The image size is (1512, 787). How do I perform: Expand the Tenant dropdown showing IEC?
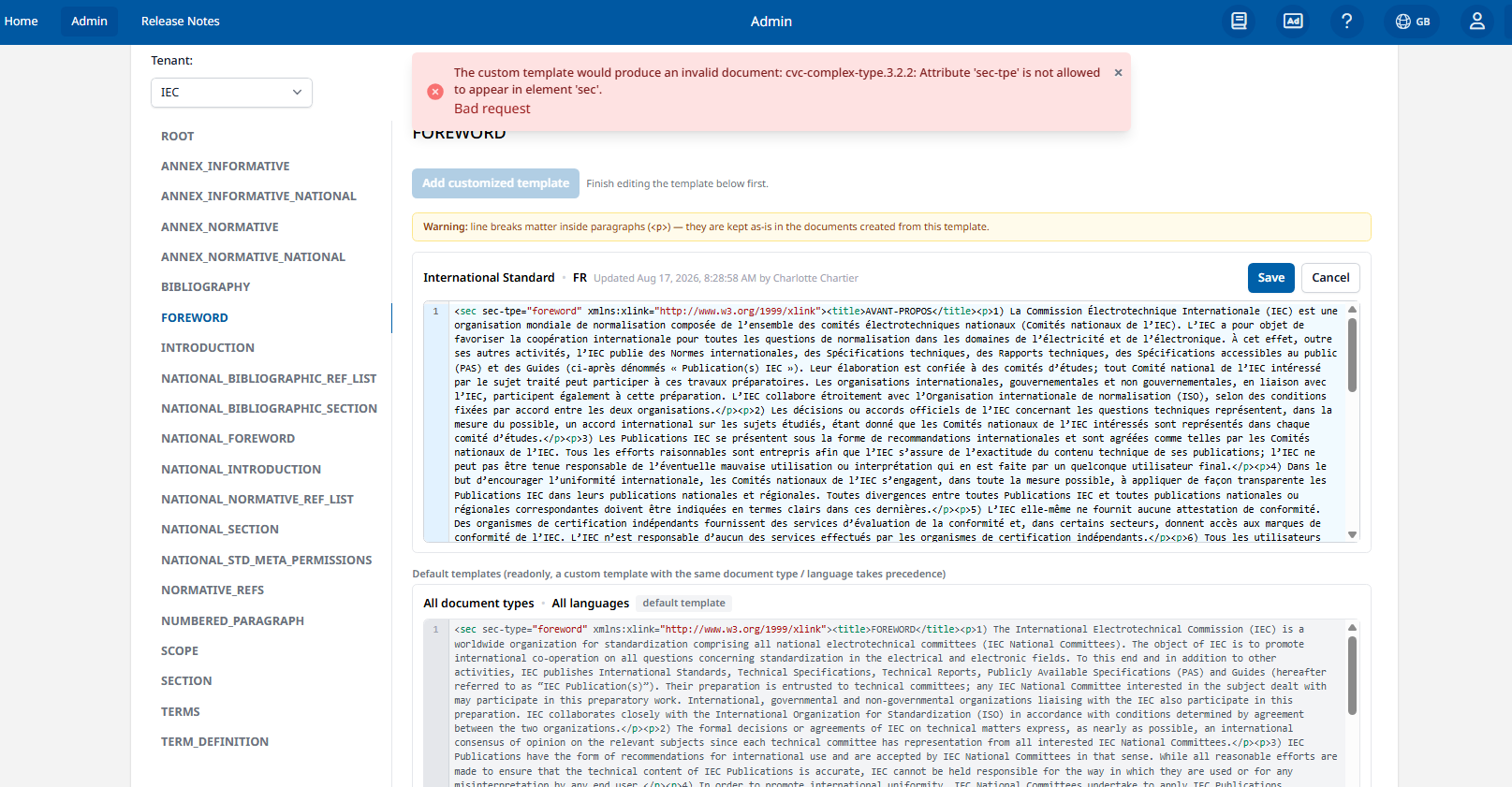click(231, 93)
